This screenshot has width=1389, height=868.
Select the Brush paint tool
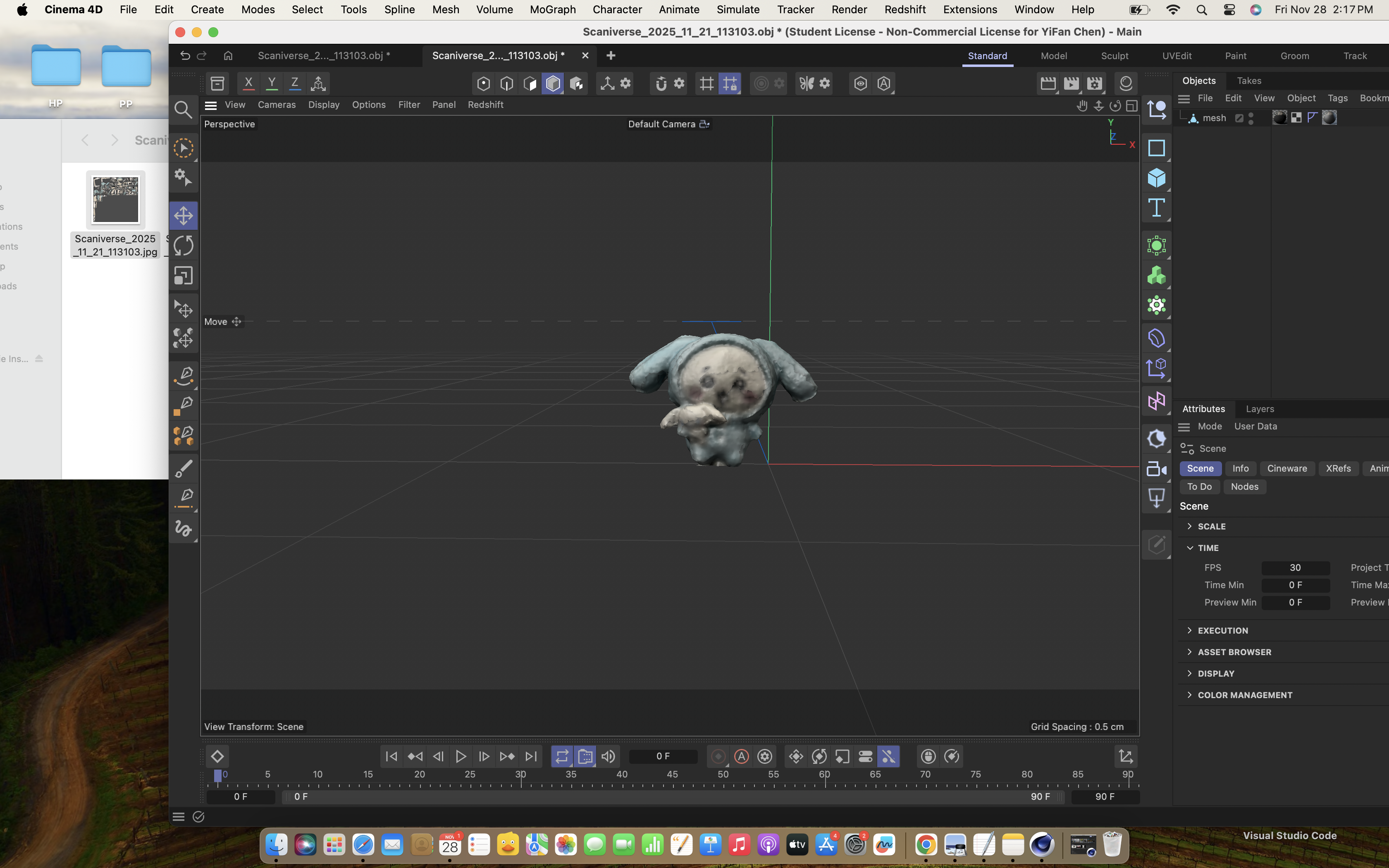coord(183,468)
